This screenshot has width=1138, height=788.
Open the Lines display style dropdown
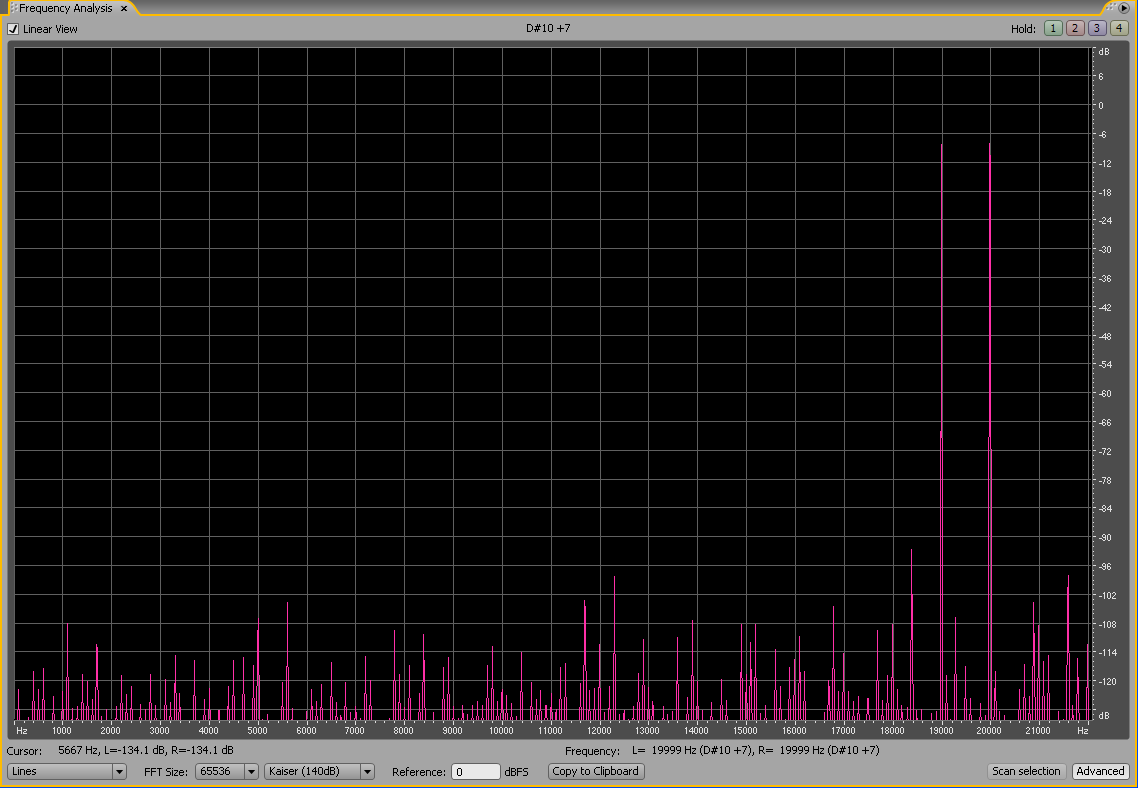pos(67,771)
